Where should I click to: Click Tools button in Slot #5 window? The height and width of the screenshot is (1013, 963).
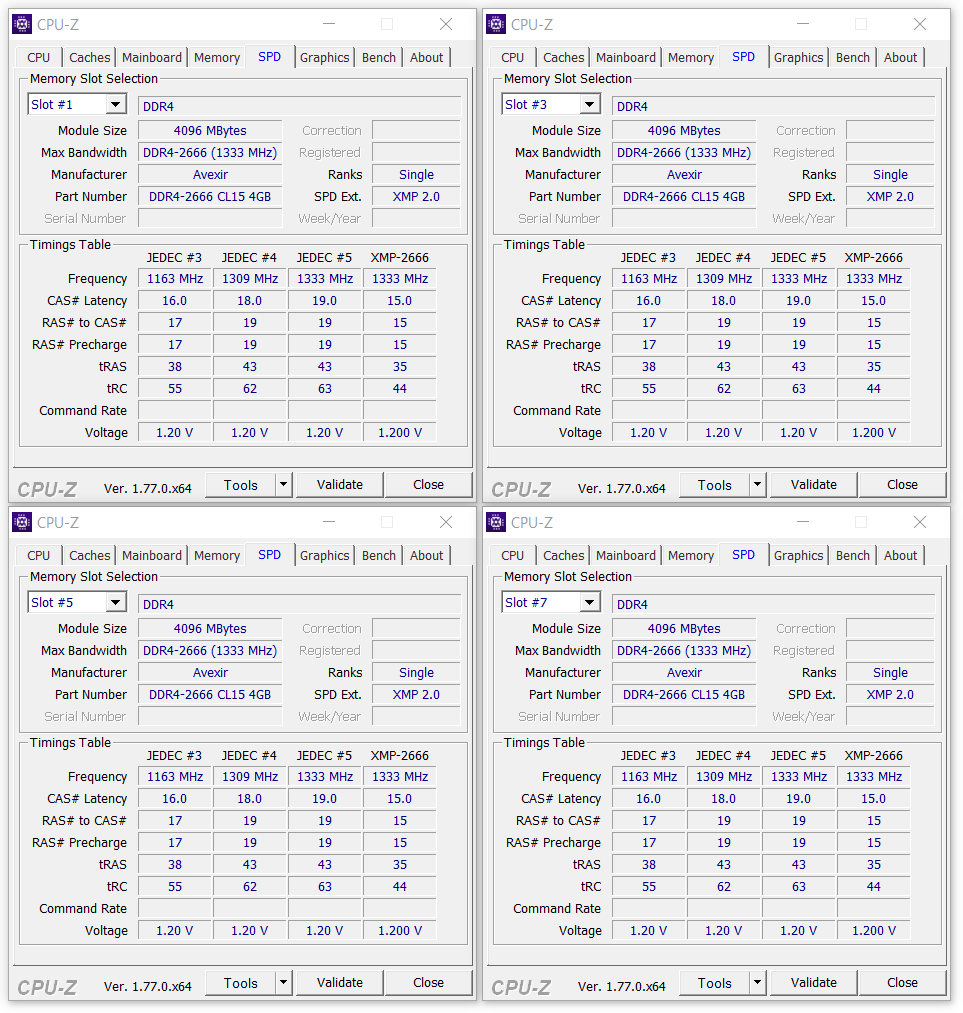[x=240, y=983]
